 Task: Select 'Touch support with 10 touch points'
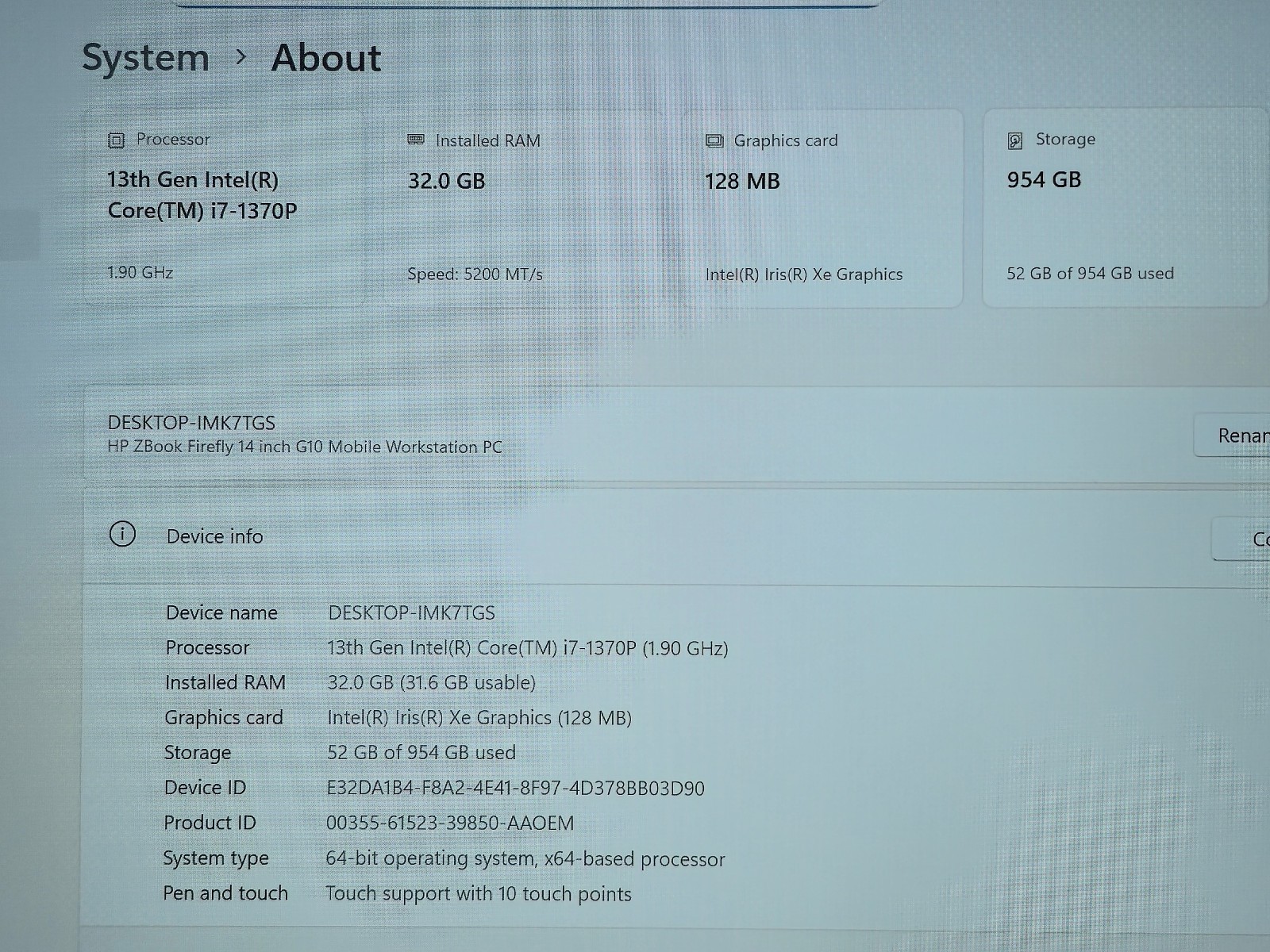[479, 893]
